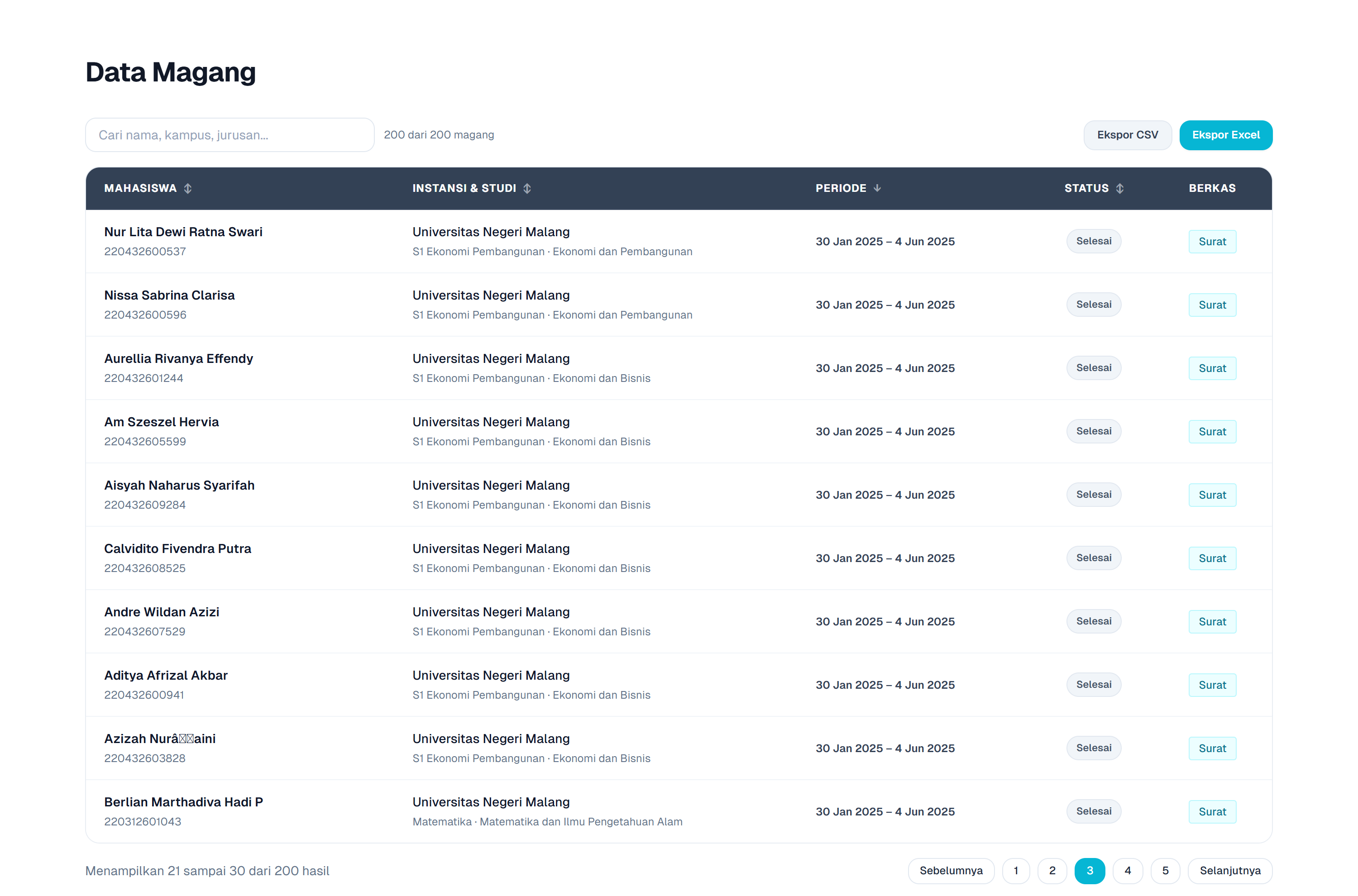Open Surat for Aisyah Naharus Syarifah
This screenshot has width=1358, height=896.
[1212, 496]
